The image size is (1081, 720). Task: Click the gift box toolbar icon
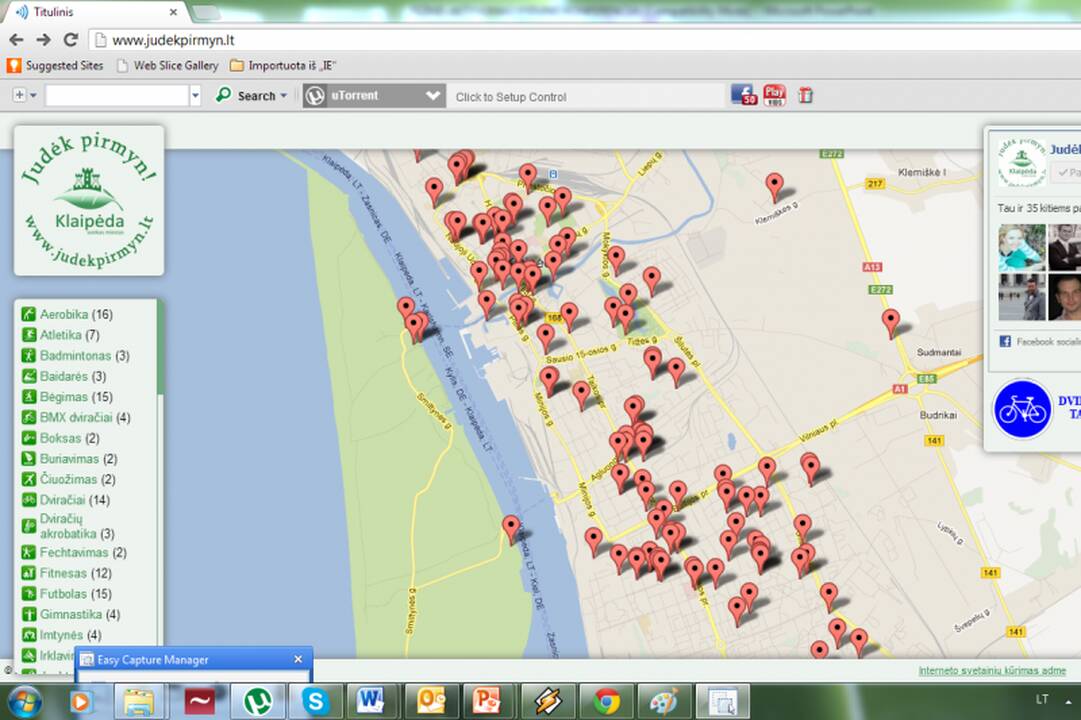tap(805, 94)
